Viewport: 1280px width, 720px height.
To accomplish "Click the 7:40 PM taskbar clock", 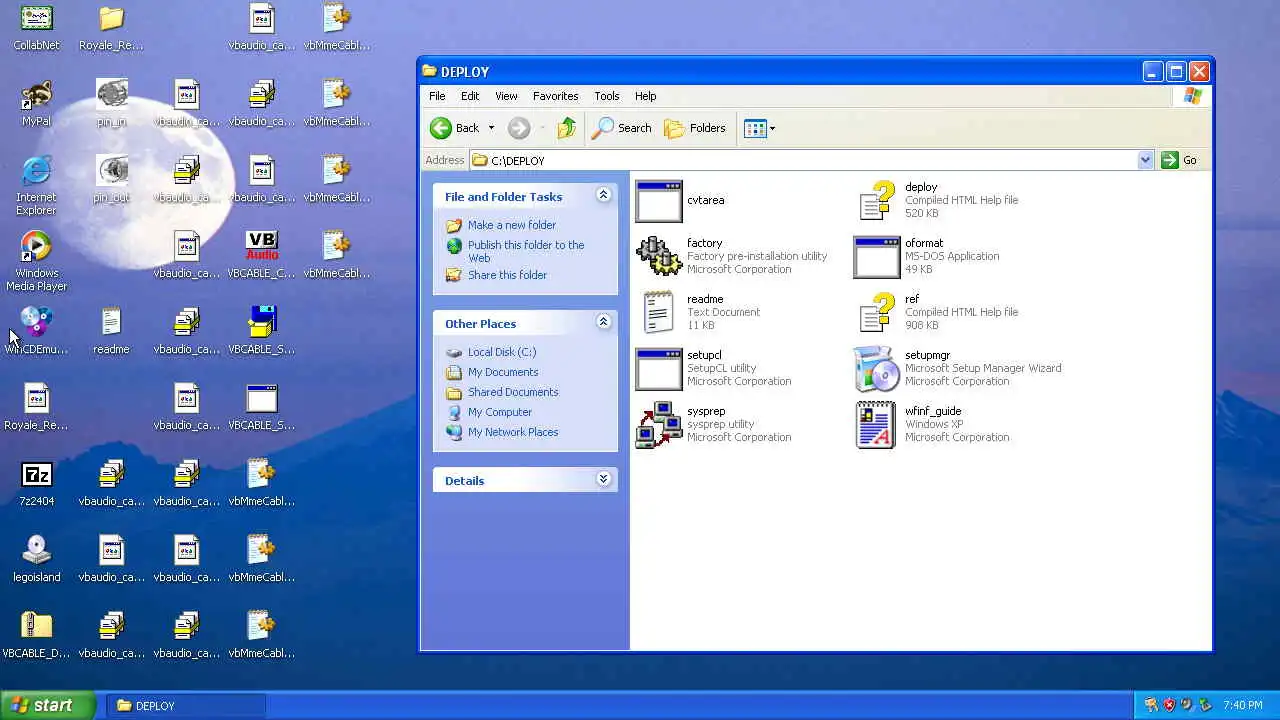I will tap(1243, 706).
